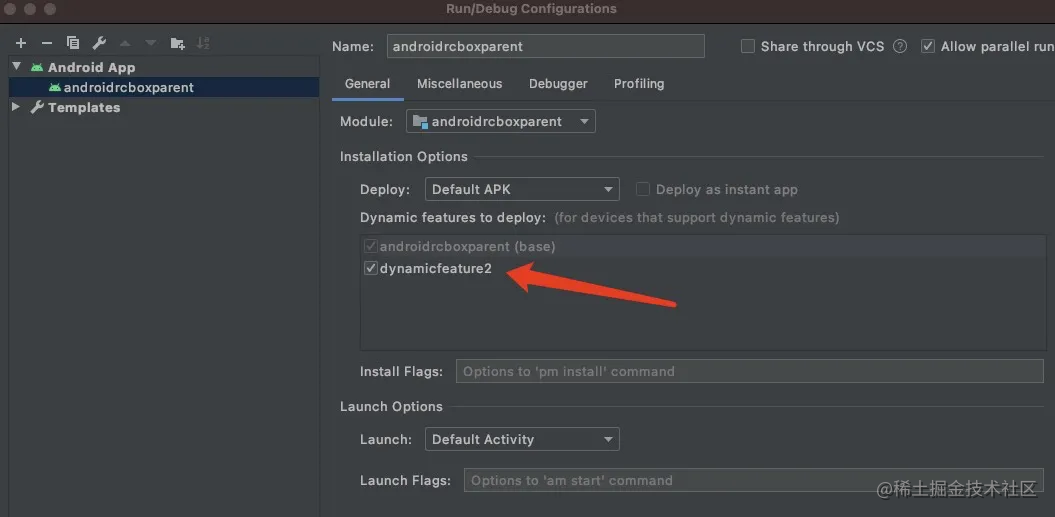This screenshot has width=1055, height=517.
Task: Open edit templates wrench icon
Action: coord(99,43)
